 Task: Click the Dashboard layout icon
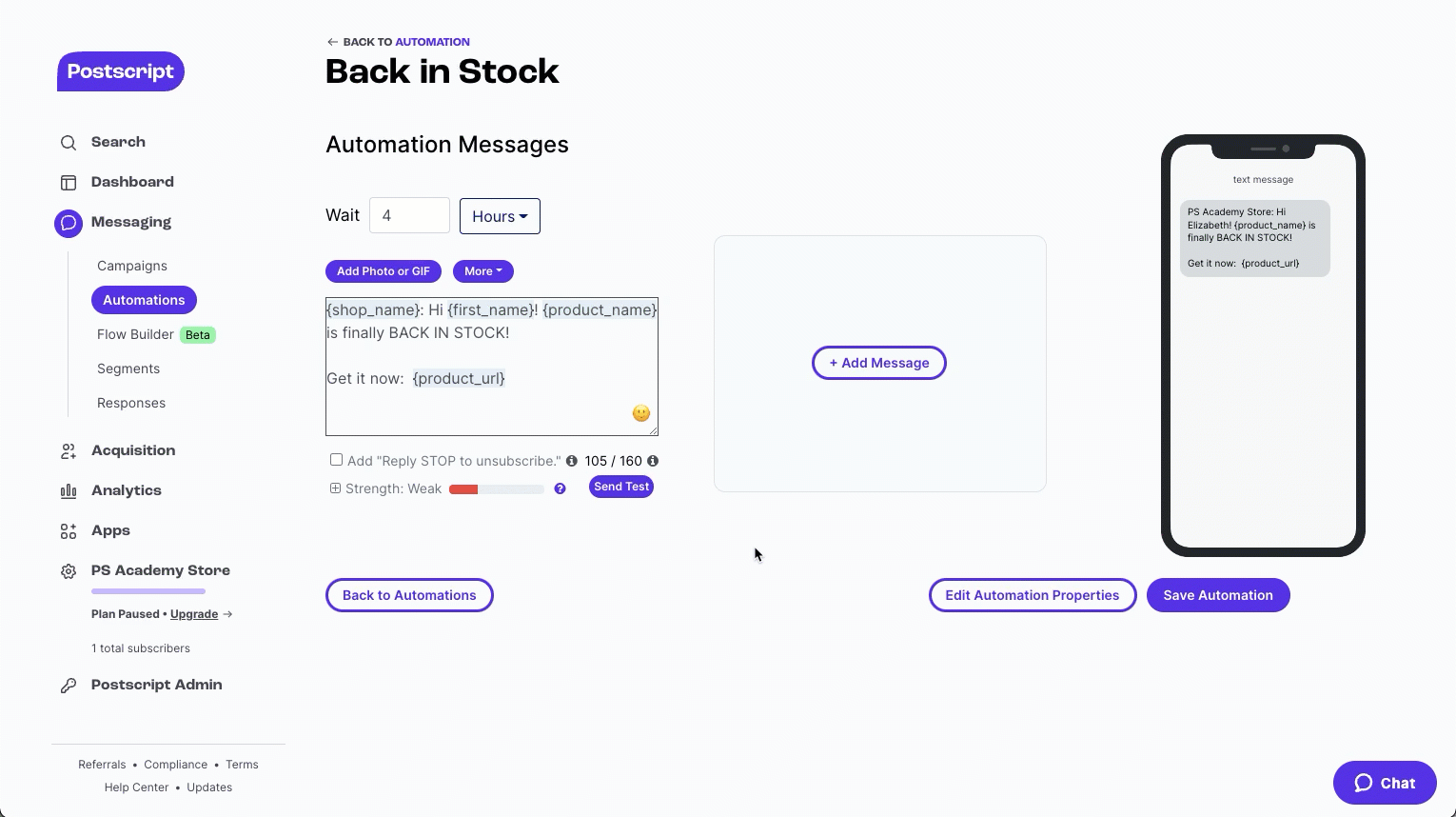click(69, 183)
